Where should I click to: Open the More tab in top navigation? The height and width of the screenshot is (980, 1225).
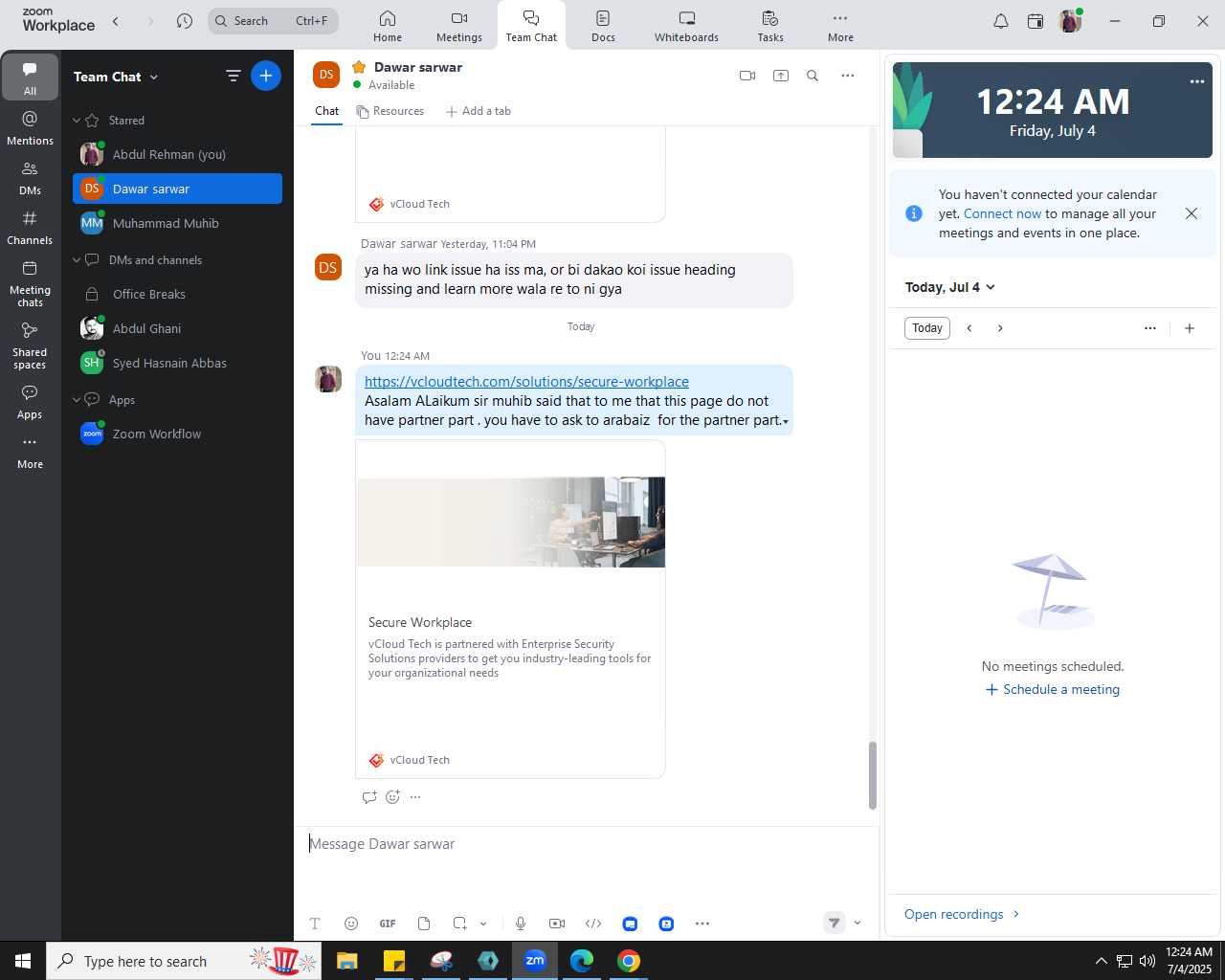point(840,26)
